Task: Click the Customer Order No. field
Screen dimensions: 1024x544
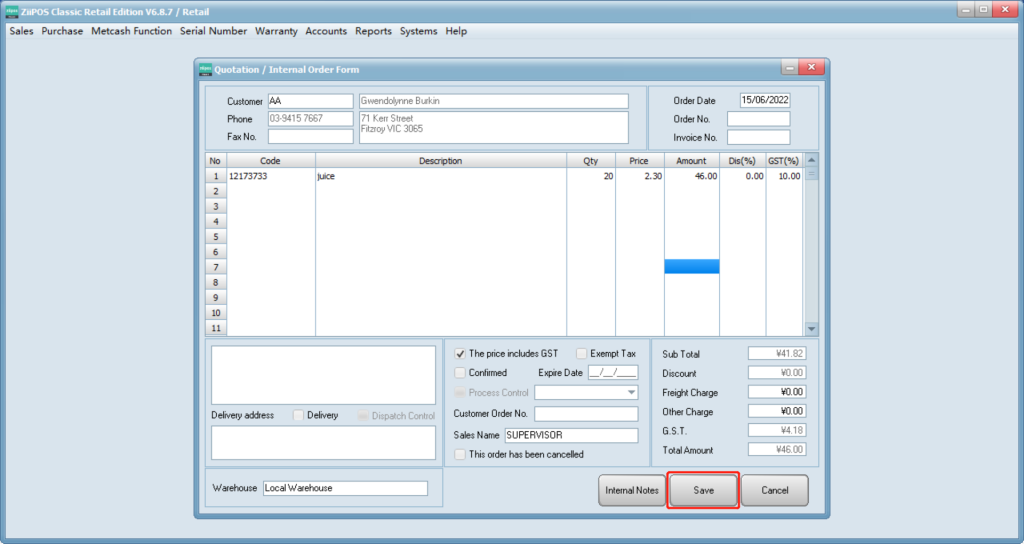Action: click(586, 414)
